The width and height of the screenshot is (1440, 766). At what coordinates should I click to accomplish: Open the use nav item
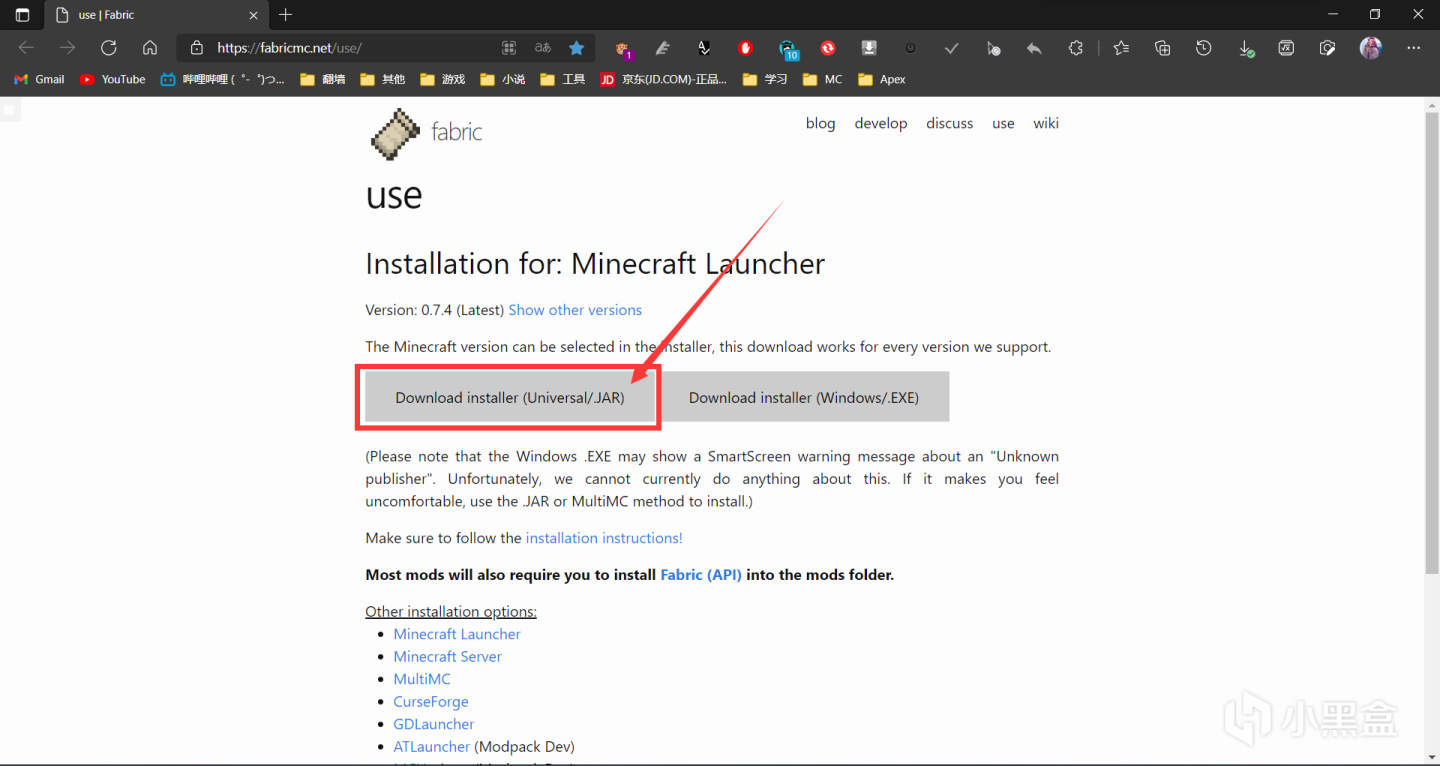[1003, 123]
